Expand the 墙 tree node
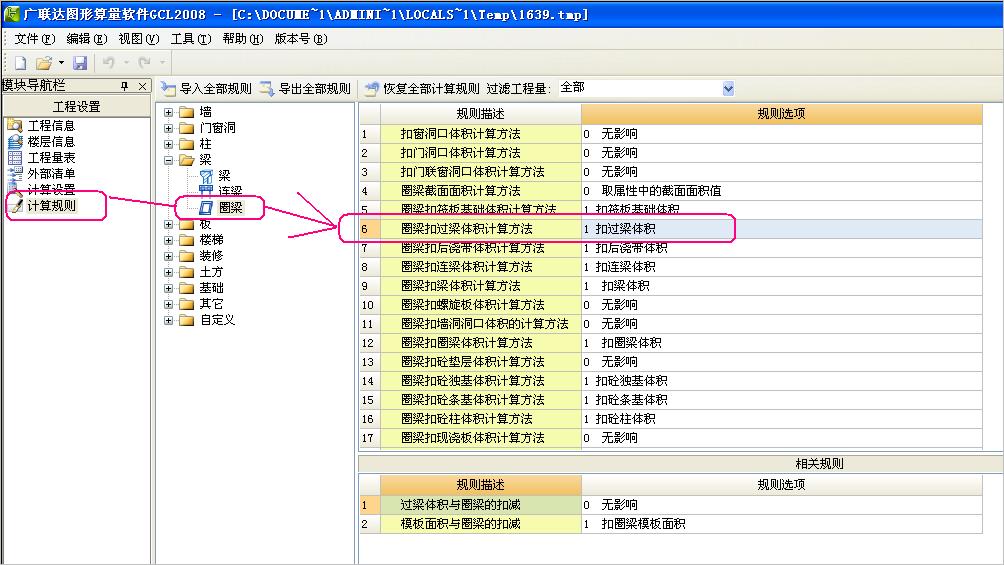Image resolution: width=1004 pixels, height=565 pixels. (x=168, y=112)
